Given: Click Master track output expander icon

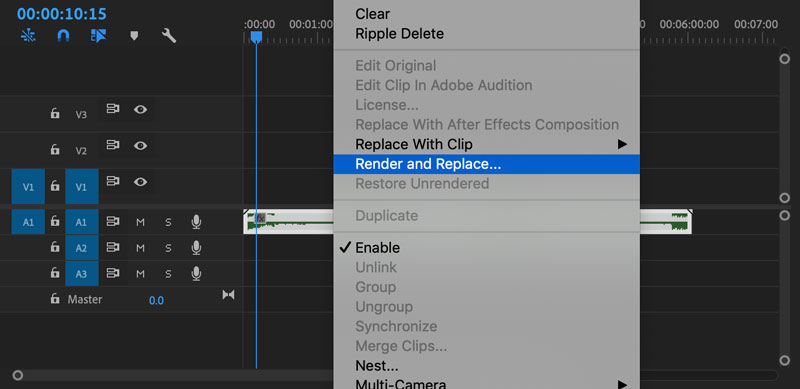Looking at the screenshot, I should (x=229, y=295).
